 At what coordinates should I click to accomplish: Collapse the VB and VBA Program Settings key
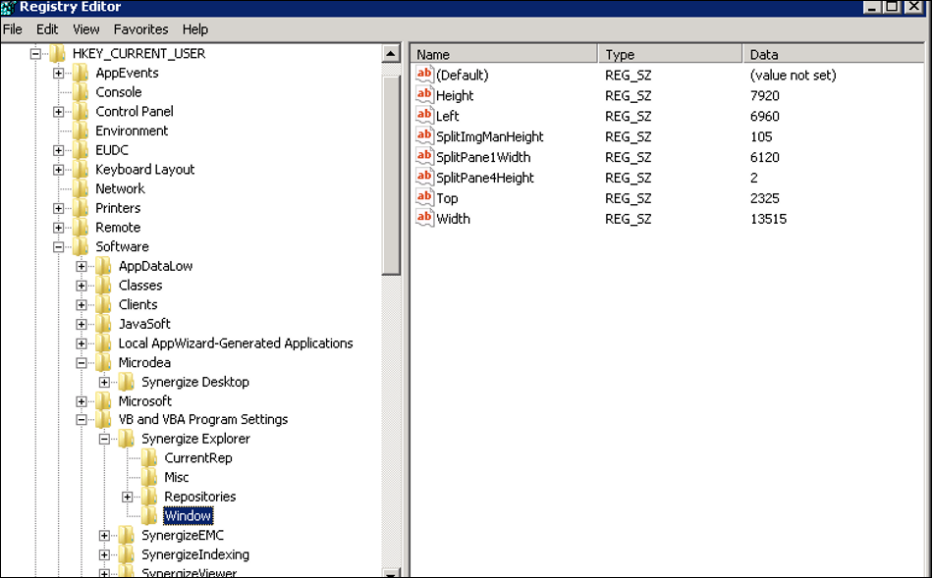[82, 420]
